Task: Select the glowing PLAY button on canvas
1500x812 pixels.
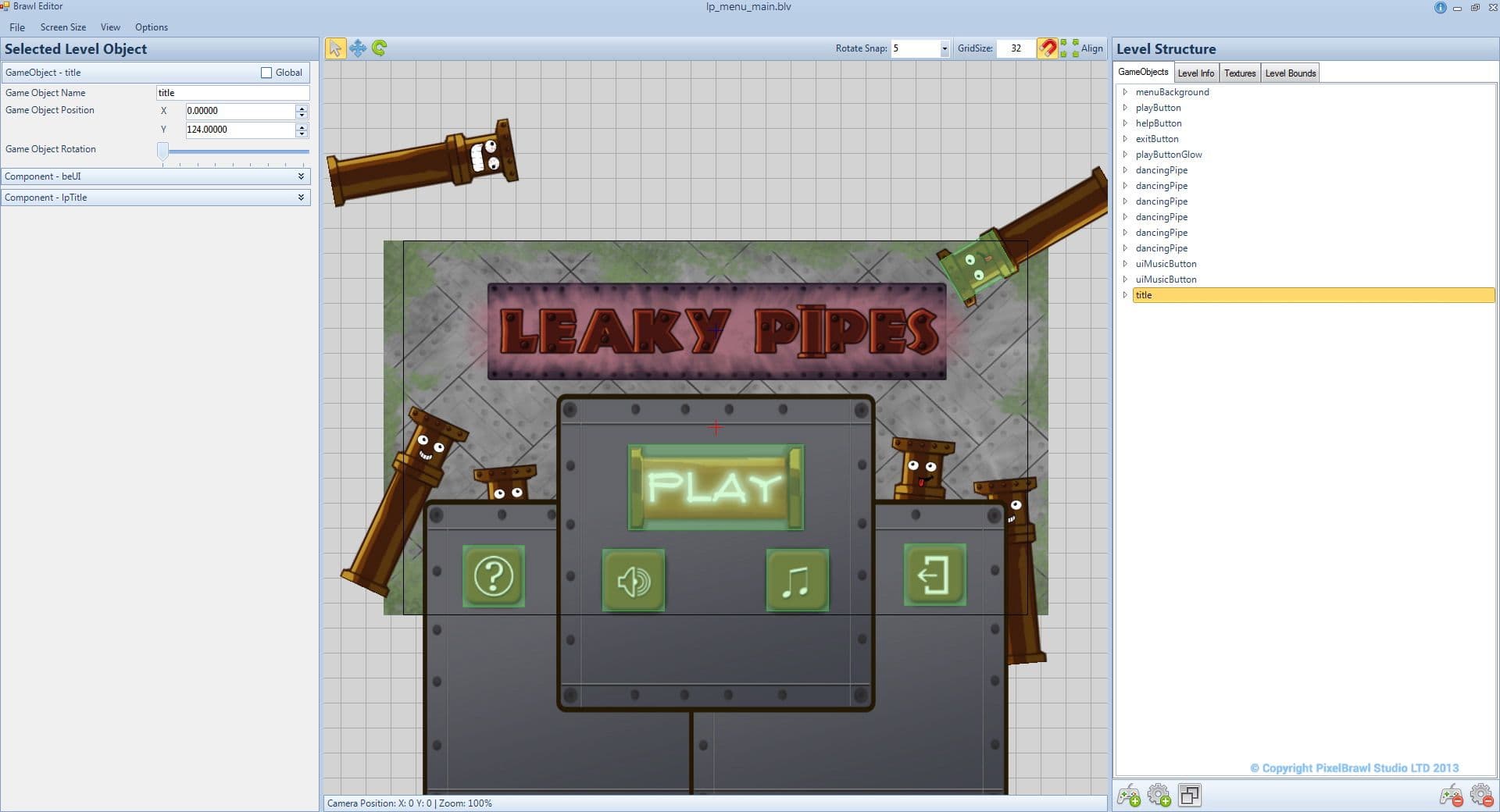Action: [x=716, y=487]
